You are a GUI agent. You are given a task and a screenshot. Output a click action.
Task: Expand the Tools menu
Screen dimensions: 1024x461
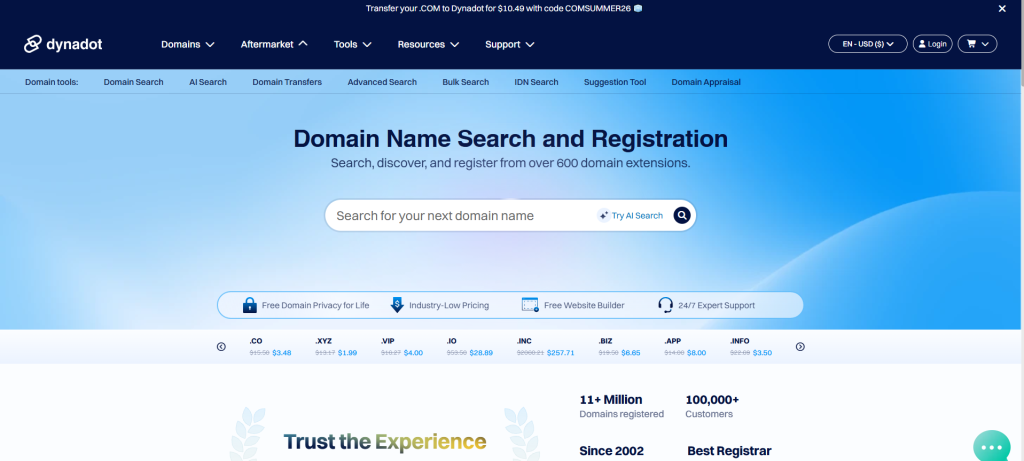coord(353,44)
